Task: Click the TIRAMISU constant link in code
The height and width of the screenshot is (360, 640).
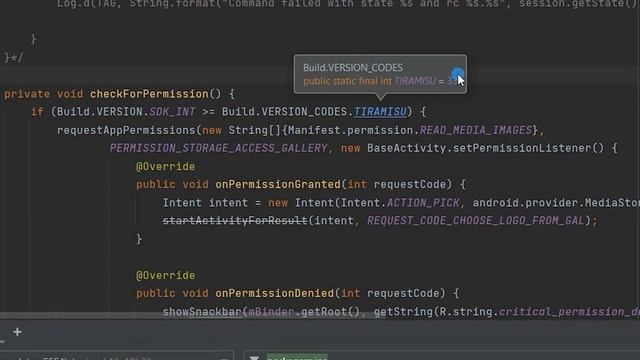Action: (380, 112)
